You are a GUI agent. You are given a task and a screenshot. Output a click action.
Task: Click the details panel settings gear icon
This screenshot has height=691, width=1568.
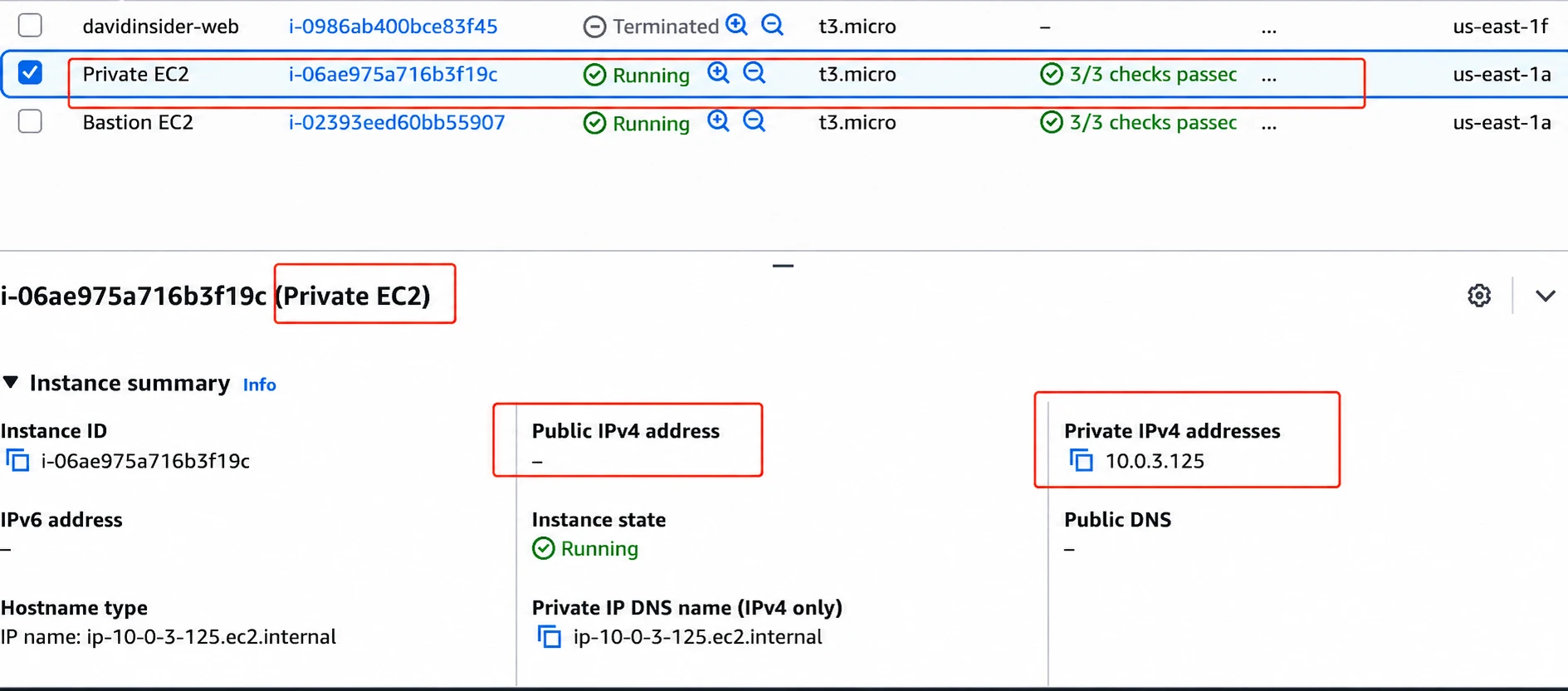pyautogui.click(x=1478, y=296)
